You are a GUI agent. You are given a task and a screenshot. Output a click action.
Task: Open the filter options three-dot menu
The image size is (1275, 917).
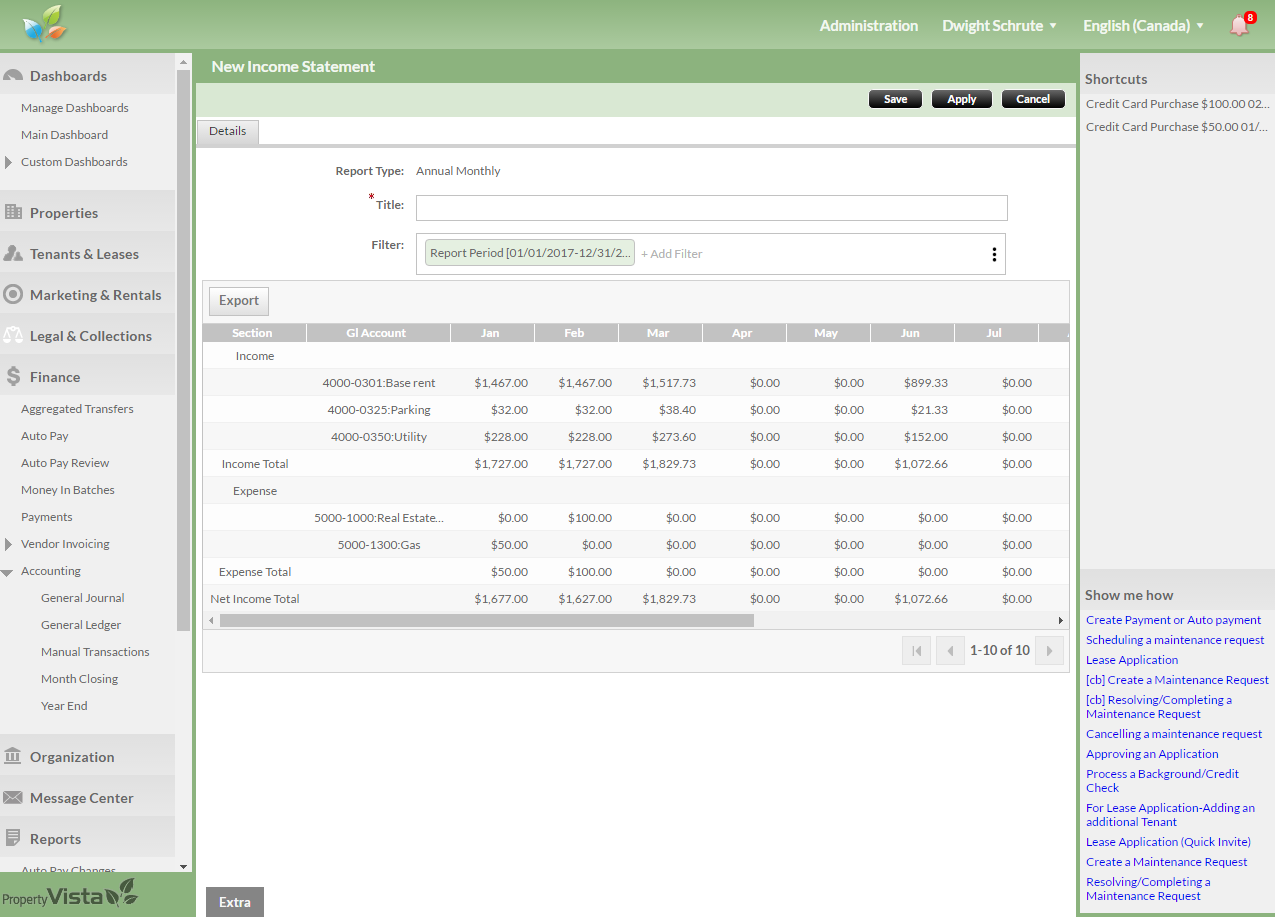[993, 254]
